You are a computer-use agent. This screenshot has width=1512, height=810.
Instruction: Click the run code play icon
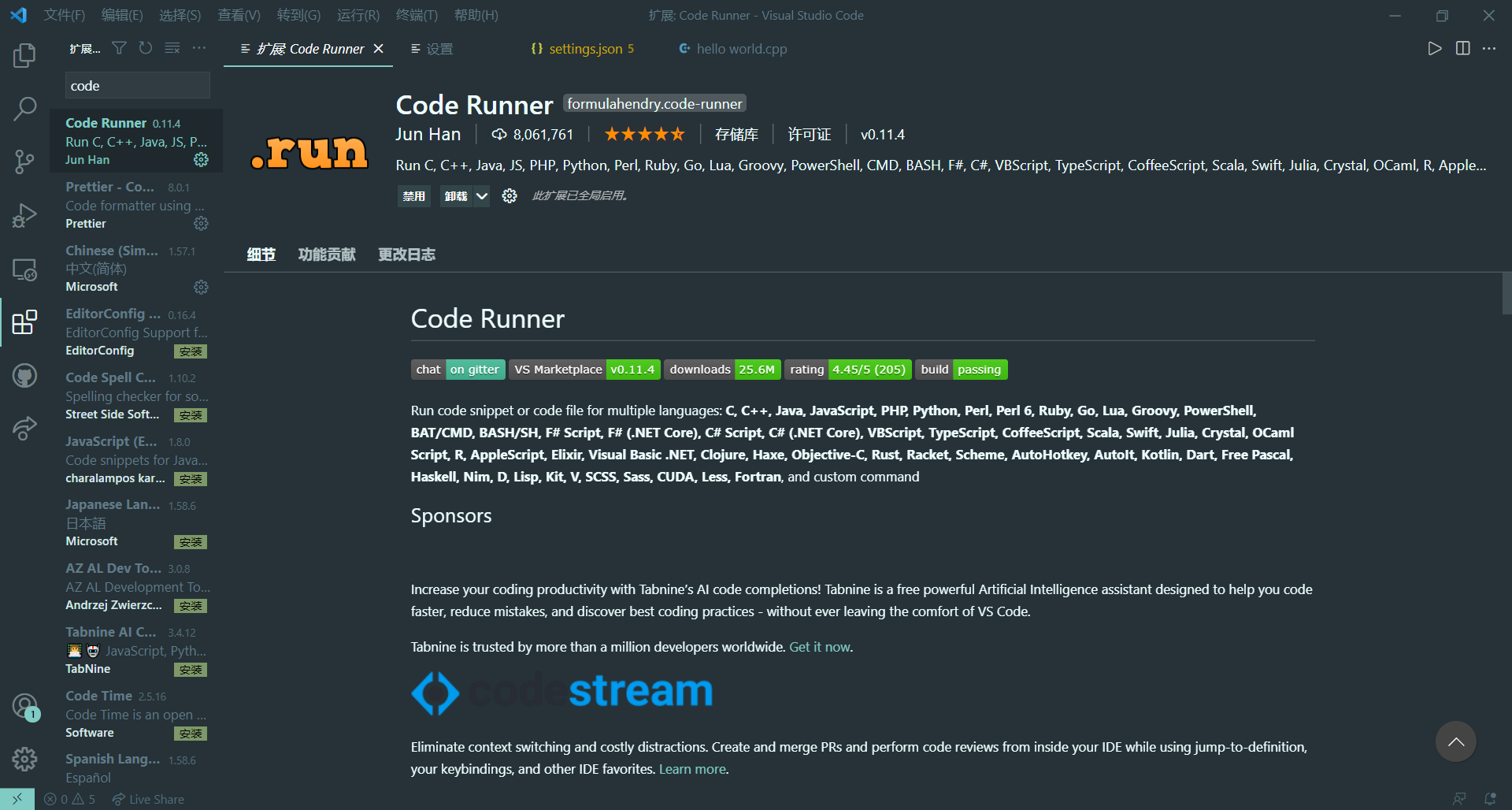pyautogui.click(x=1434, y=48)
